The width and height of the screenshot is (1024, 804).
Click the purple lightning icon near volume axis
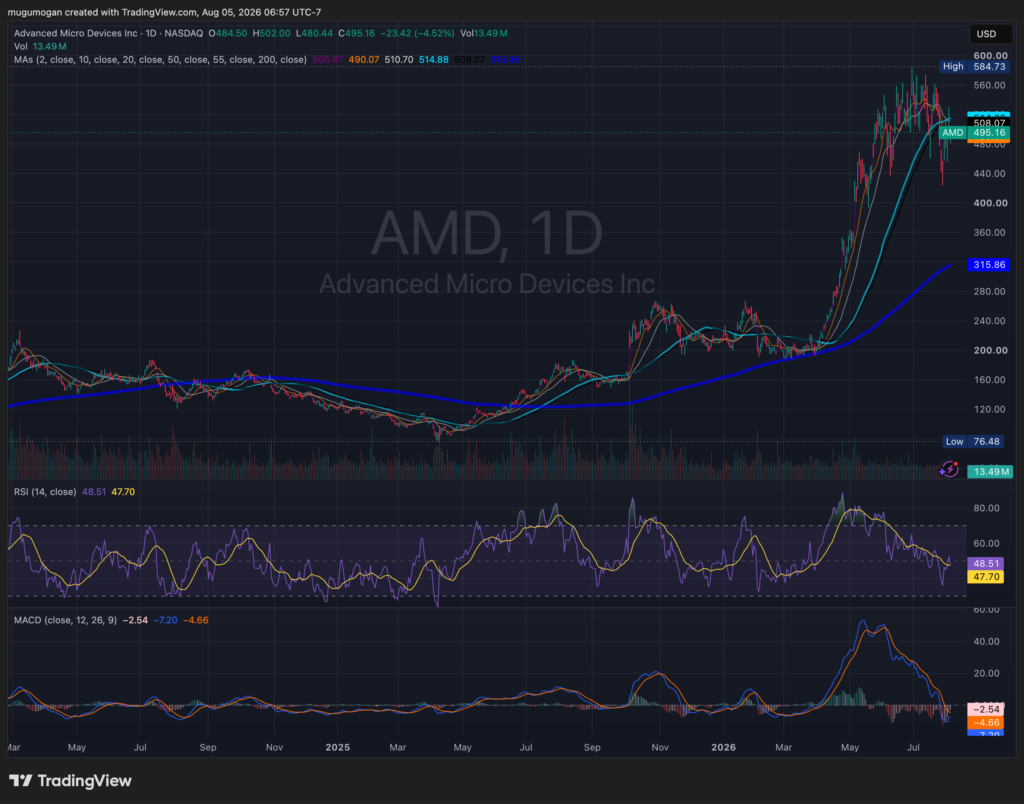tap(948, 469)
